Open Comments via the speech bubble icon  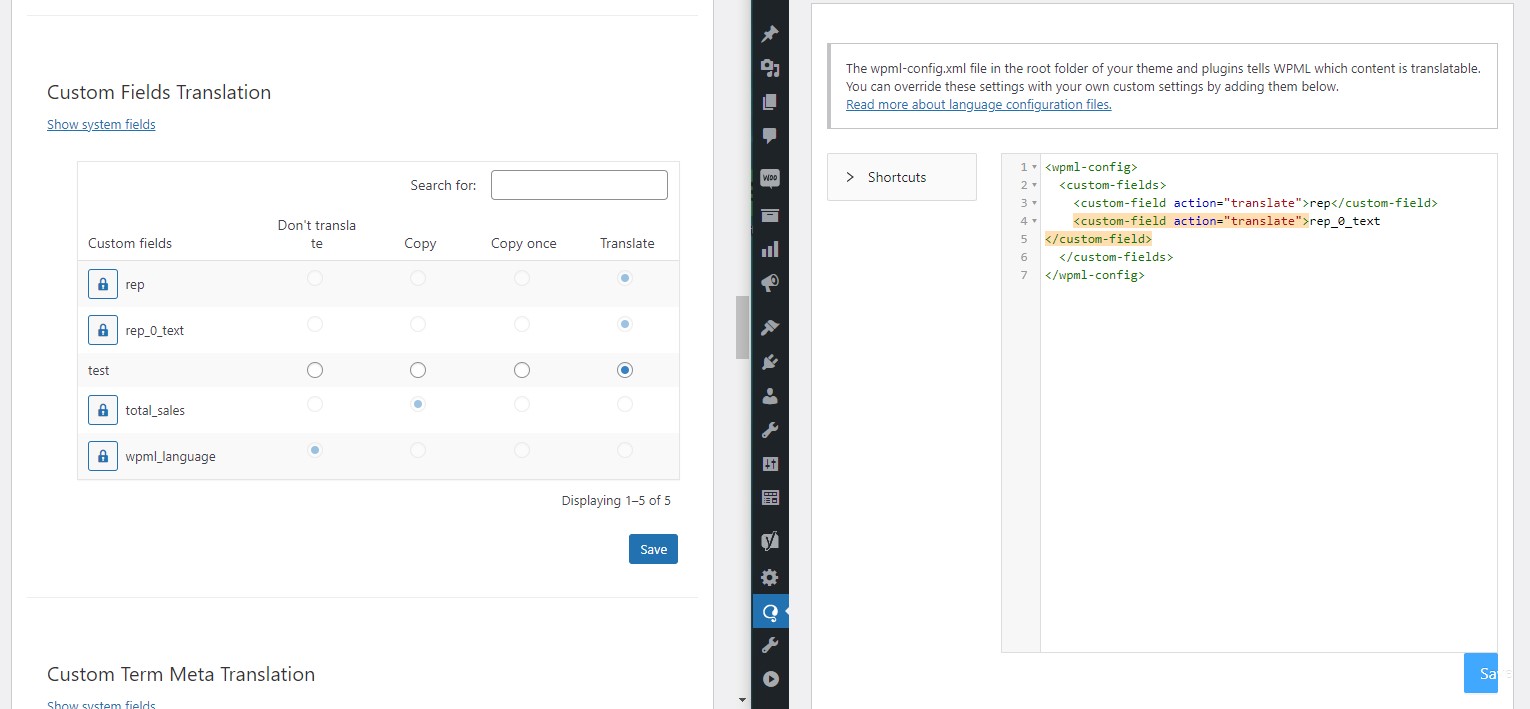[x=770, y=136]
